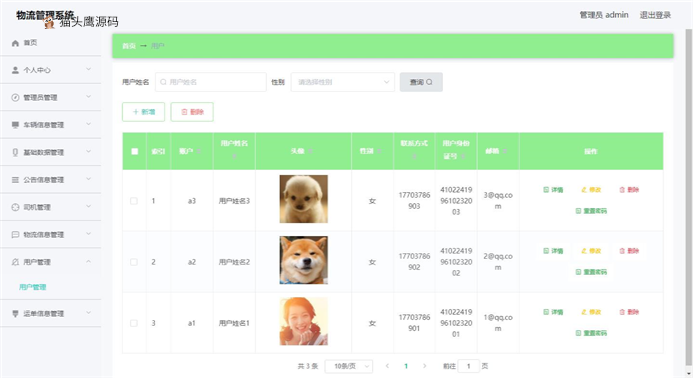Click the 车辆信息管理 sidebar icon

tap(15, 125)
